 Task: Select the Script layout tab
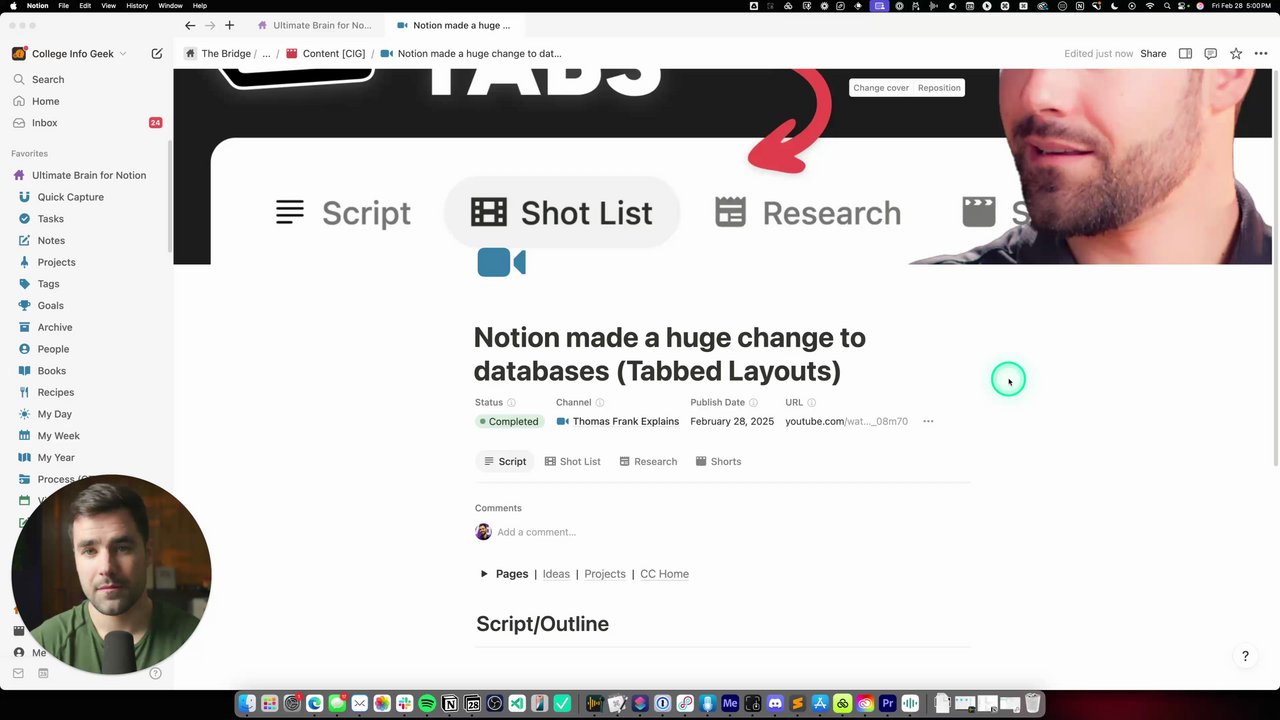(x=504, y=461)
